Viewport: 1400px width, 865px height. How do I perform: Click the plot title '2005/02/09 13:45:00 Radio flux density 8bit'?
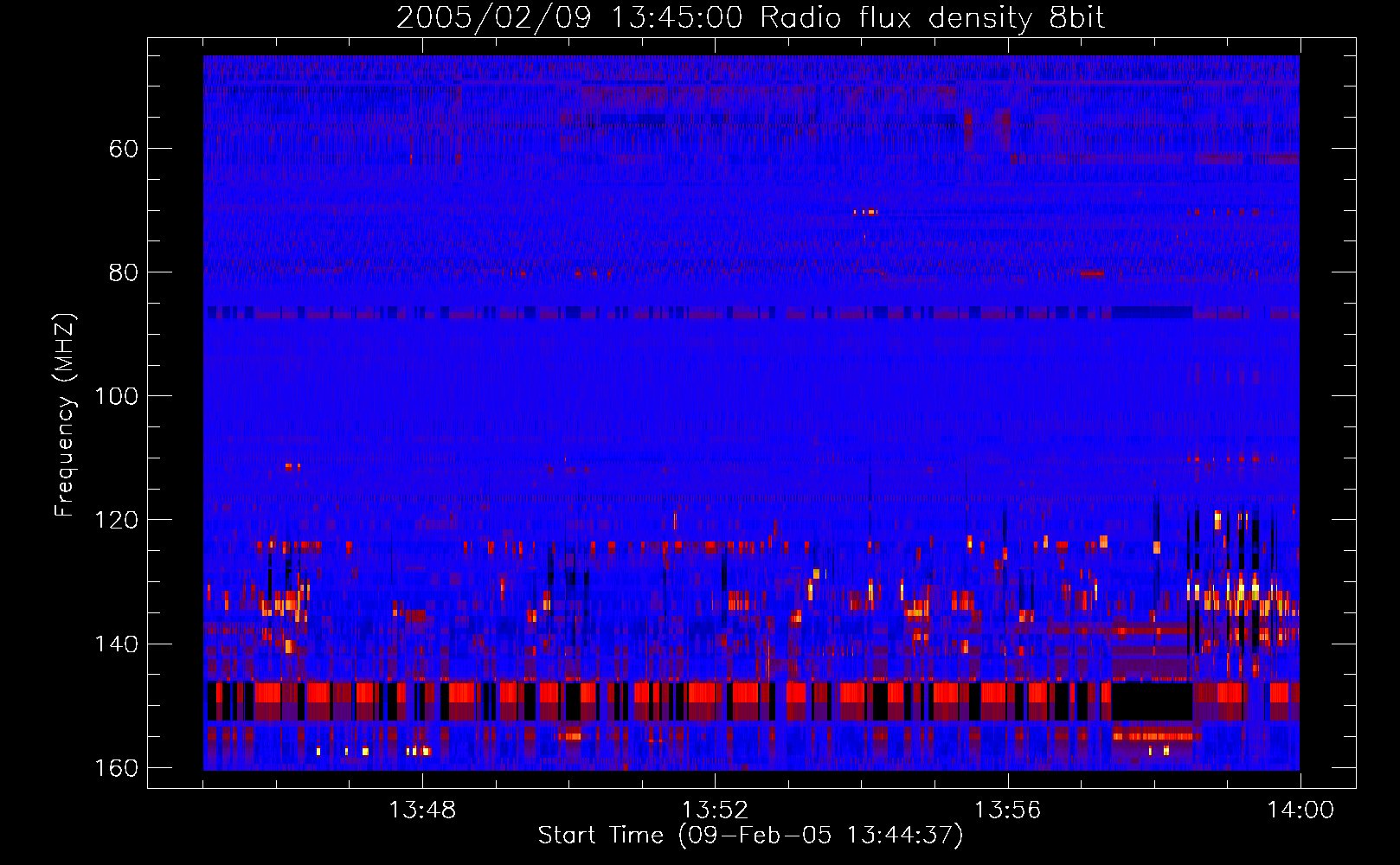coord(750,18)
